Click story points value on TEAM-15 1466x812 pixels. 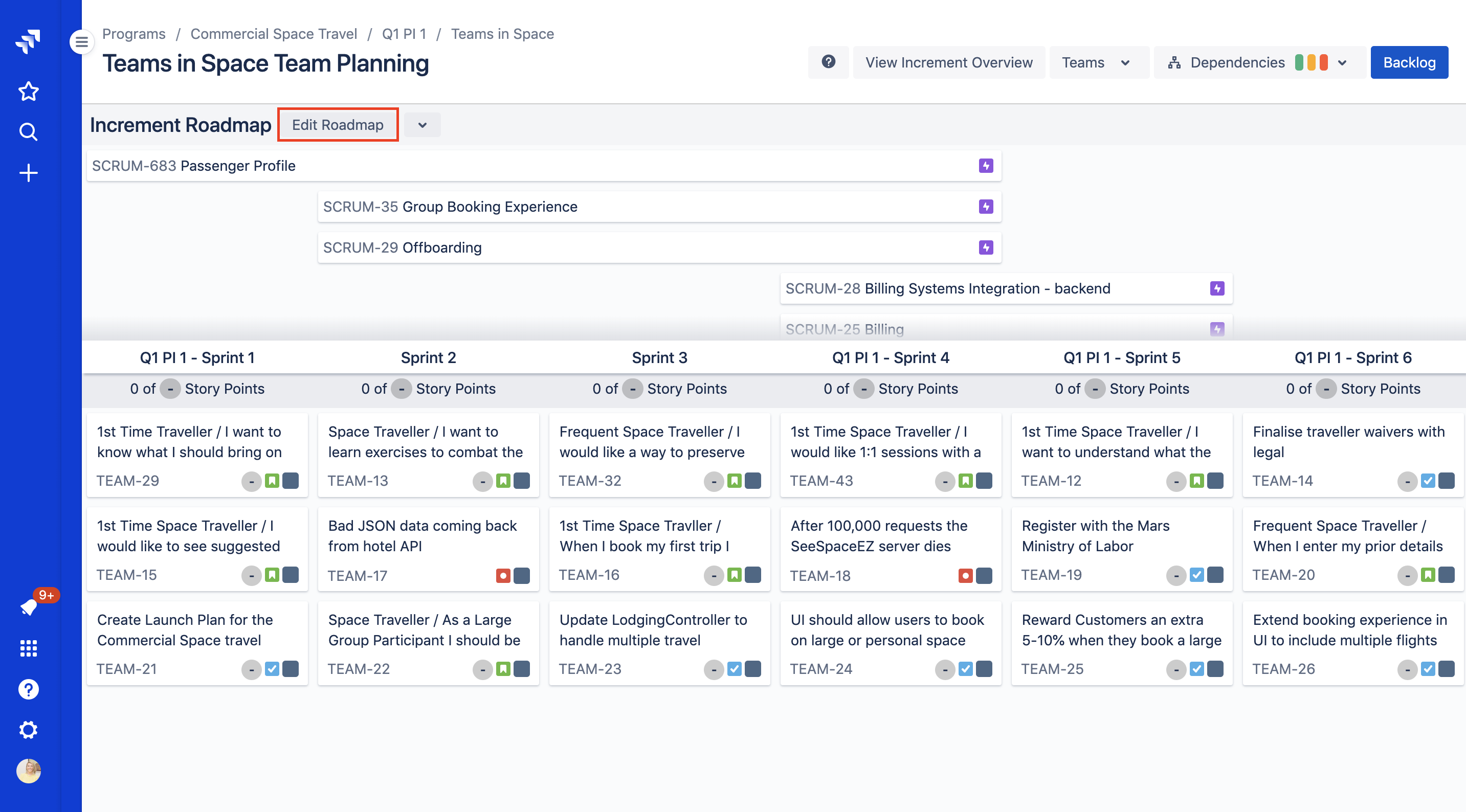[x=251, y=575]
